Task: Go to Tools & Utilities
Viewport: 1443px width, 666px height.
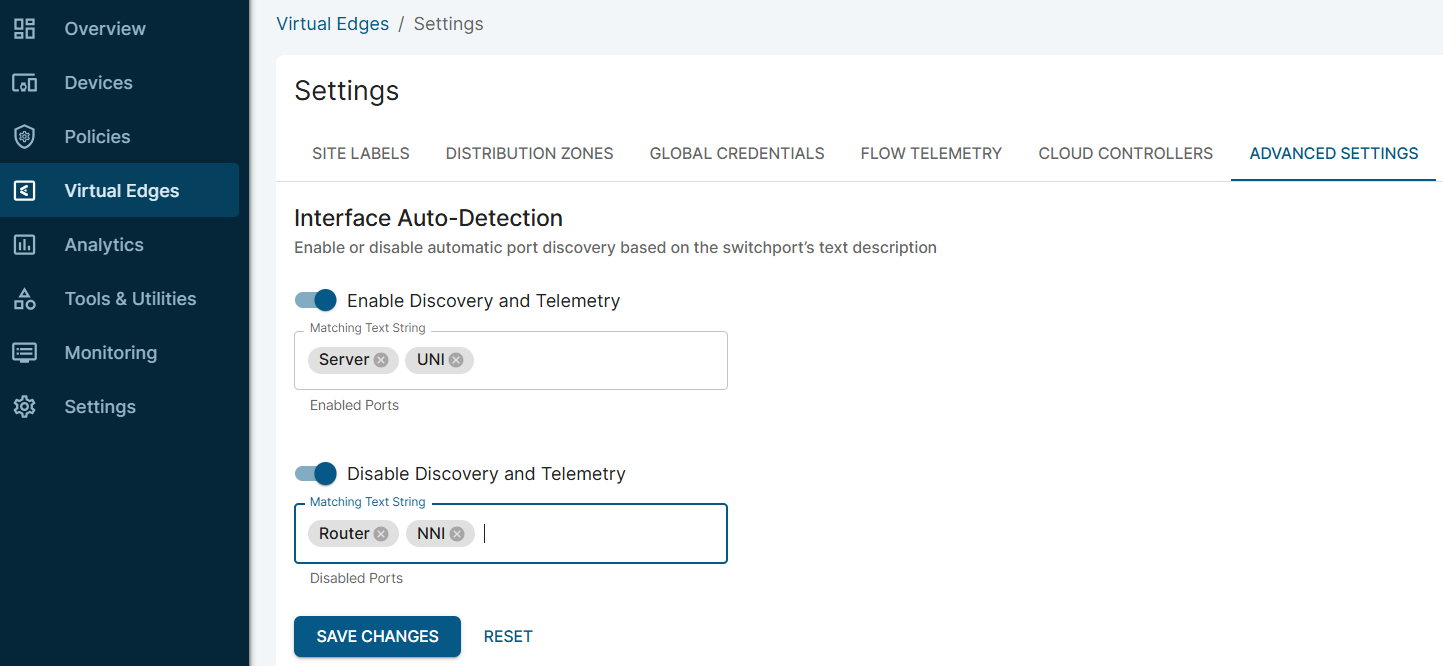Action: 119,299
